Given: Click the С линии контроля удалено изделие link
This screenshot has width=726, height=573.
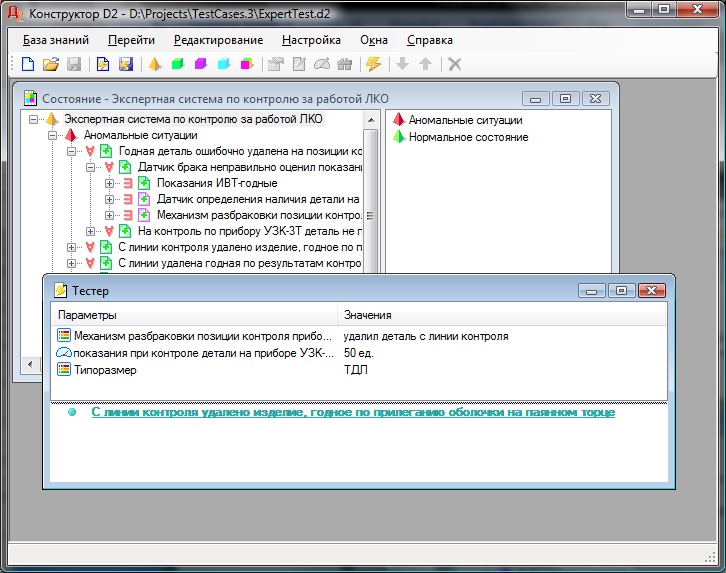Looking at the screenshot, I should 352,412.
